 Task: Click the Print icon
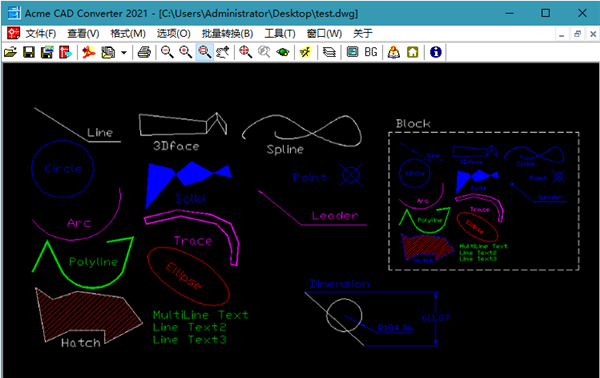[x=144, y=52]
